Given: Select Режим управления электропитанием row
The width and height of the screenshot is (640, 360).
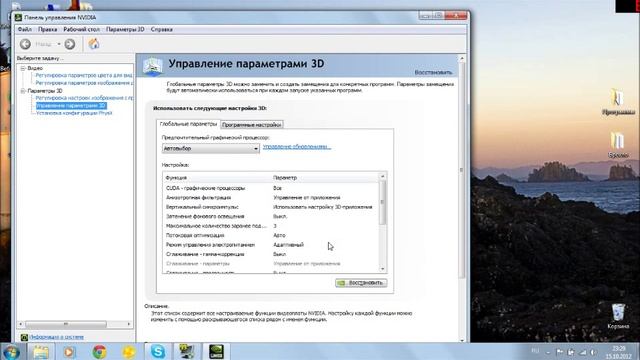Looking at the screenshot, I should (x=271, y=245).
